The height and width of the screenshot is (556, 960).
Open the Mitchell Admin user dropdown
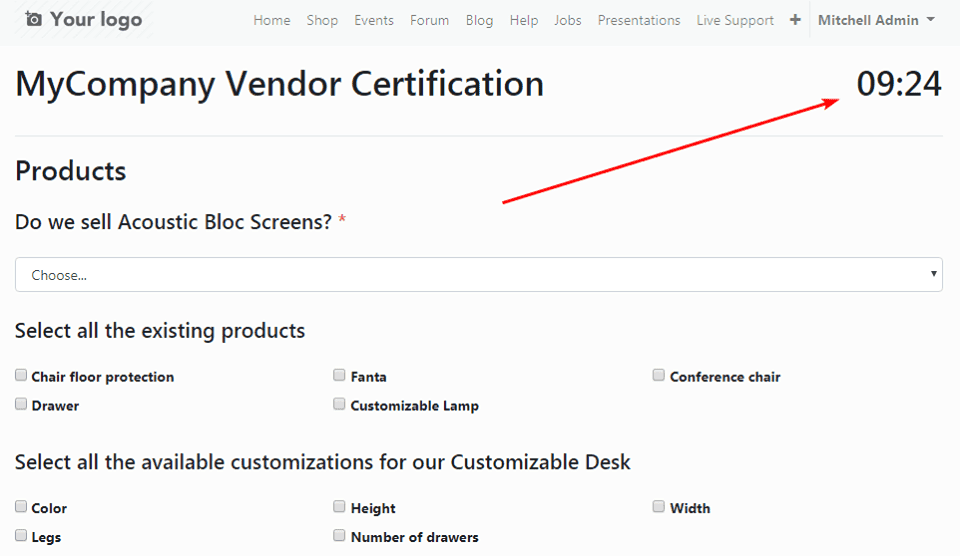[876, 20]
